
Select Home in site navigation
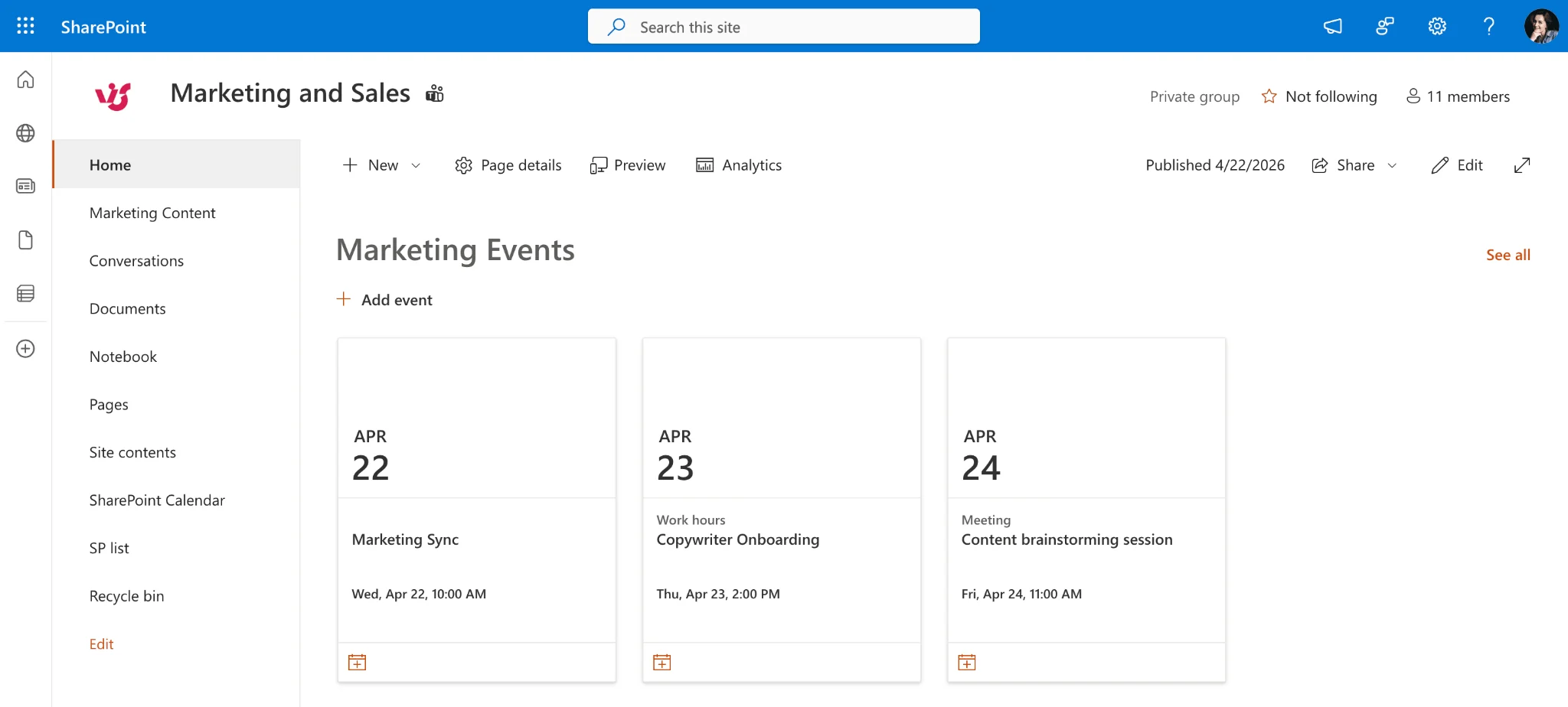[x=176, y=165]
